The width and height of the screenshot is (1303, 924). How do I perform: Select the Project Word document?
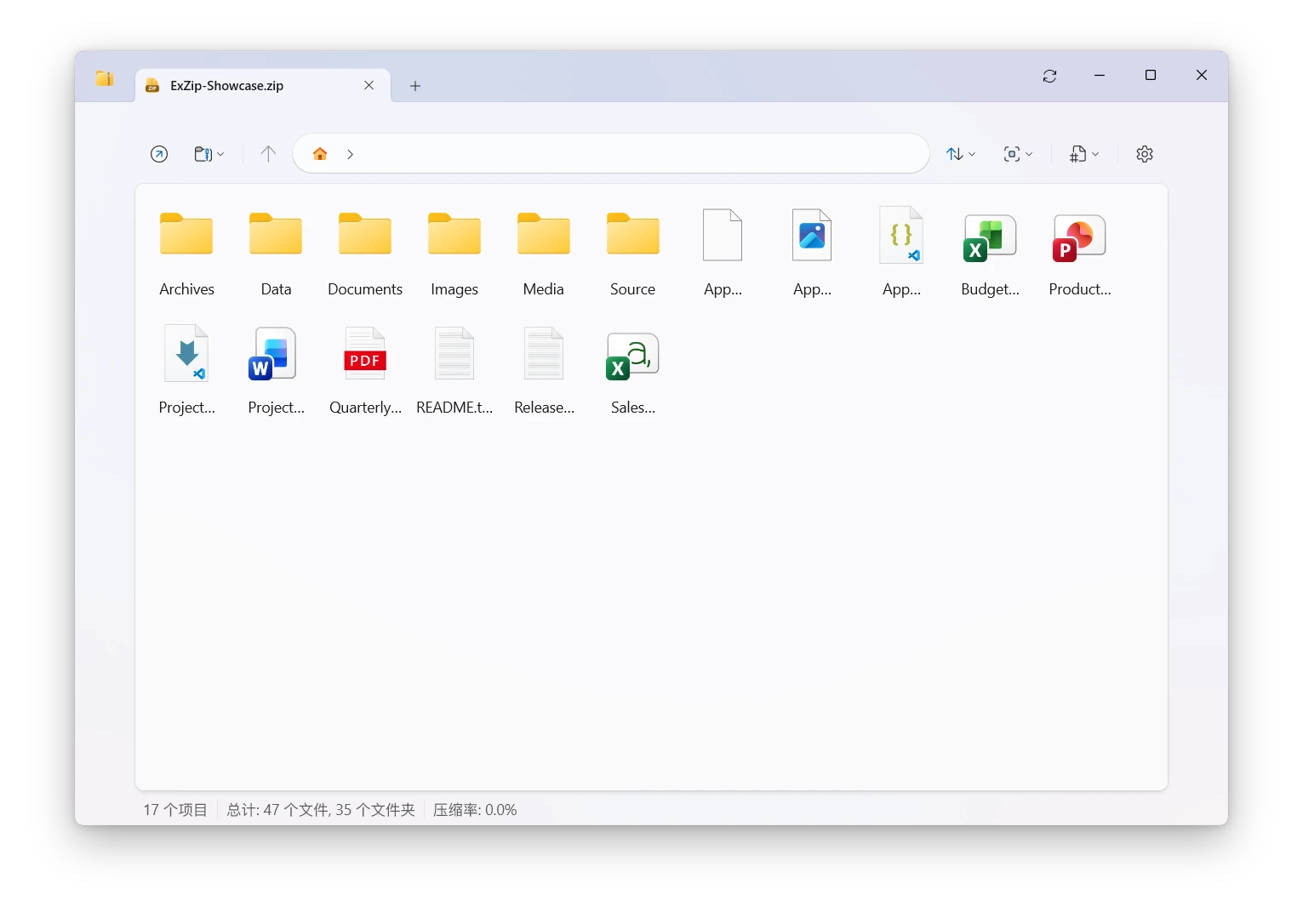[x=276, y=370]
